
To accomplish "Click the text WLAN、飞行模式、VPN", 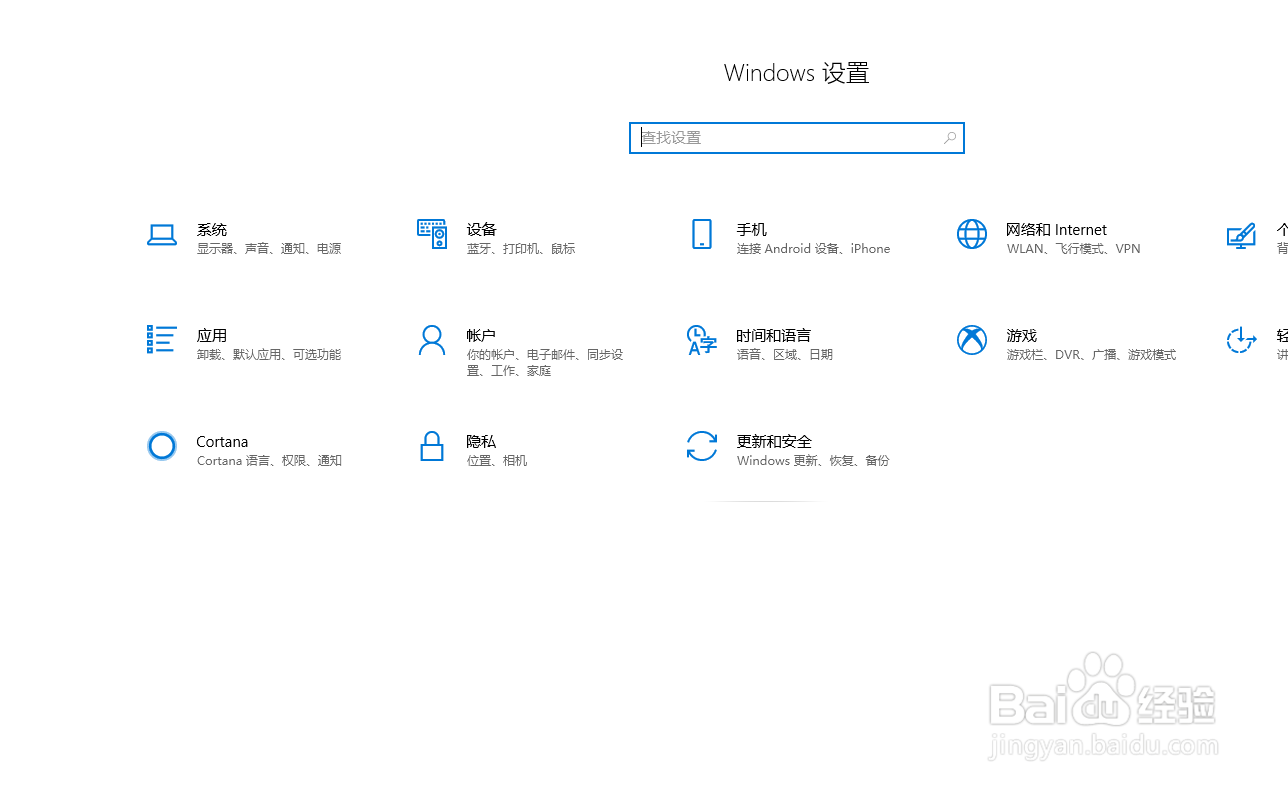I will [x=1073, y=249].
